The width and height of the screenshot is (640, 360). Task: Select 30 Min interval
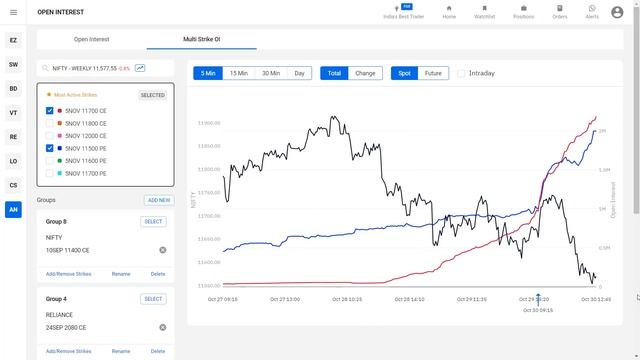[271, 73]
